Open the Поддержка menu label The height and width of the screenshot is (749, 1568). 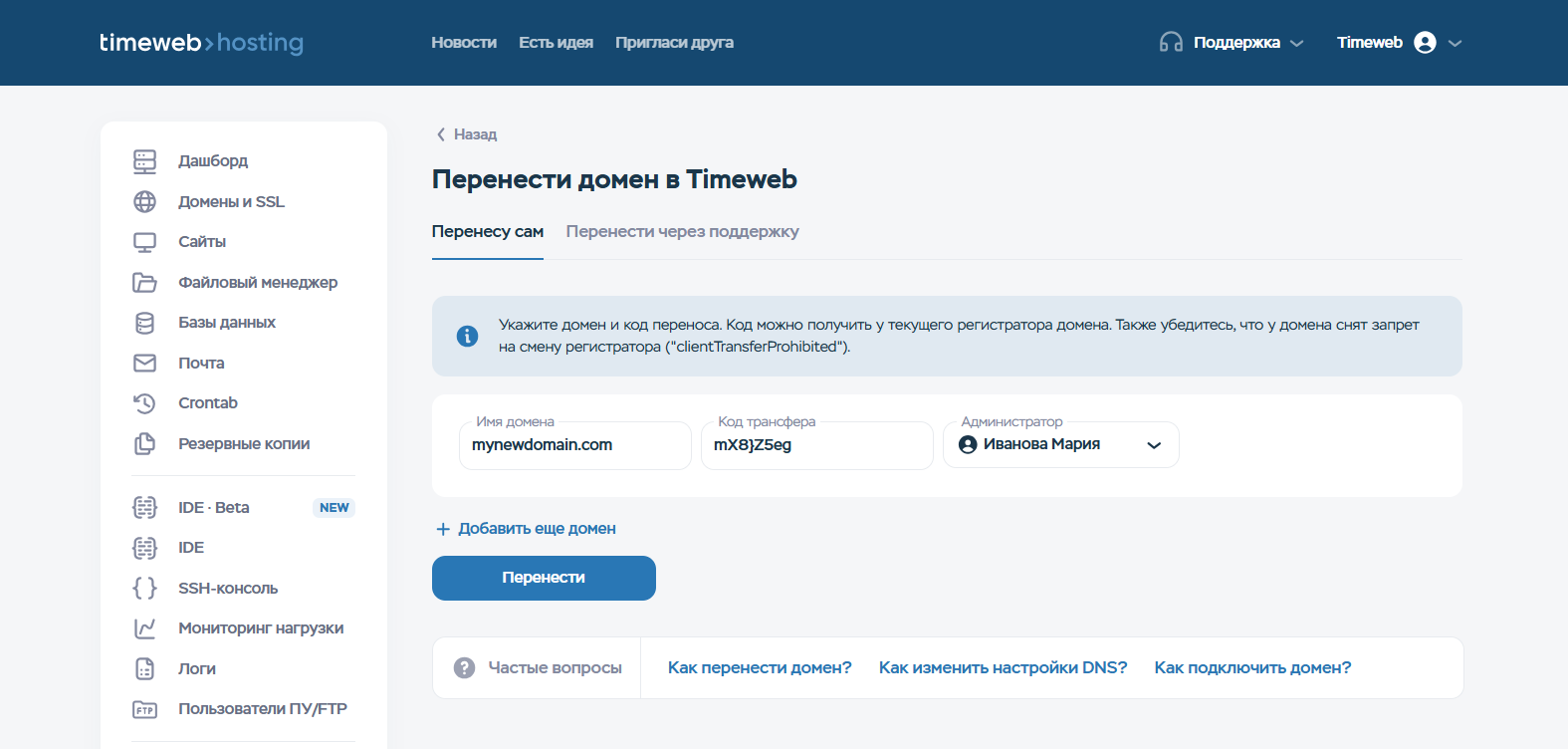[1236, 43]
